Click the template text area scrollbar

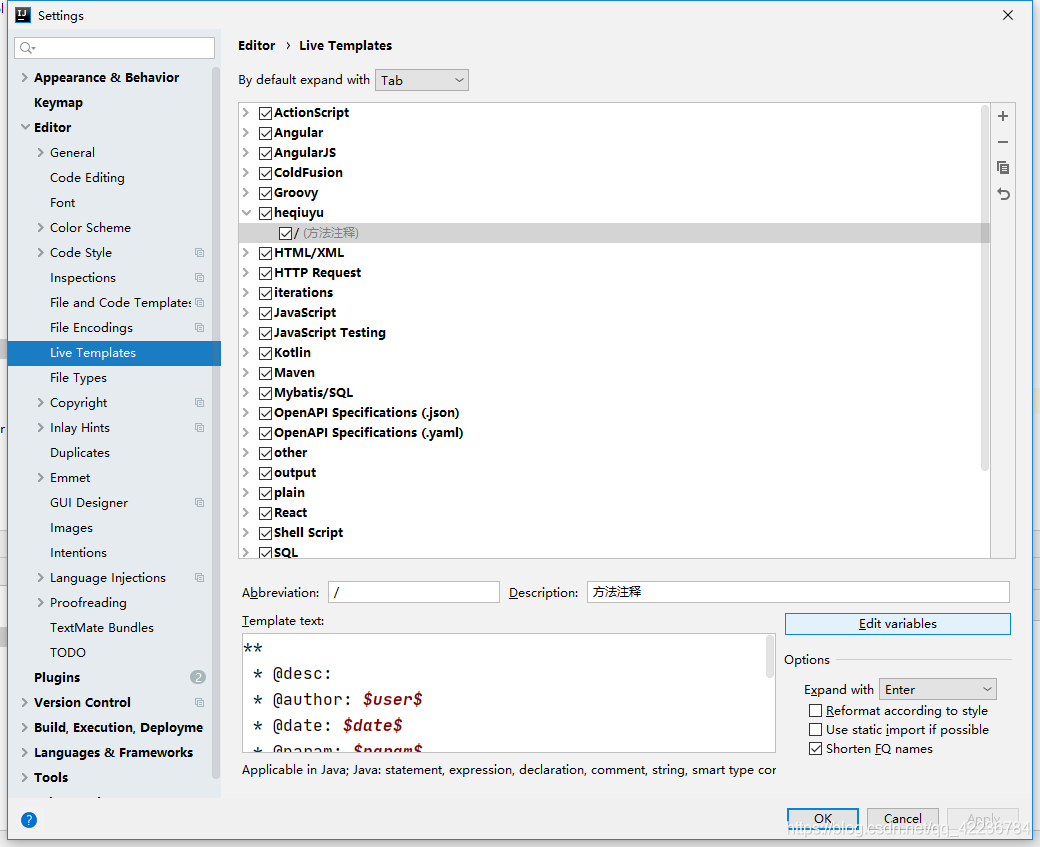[769, 657]
